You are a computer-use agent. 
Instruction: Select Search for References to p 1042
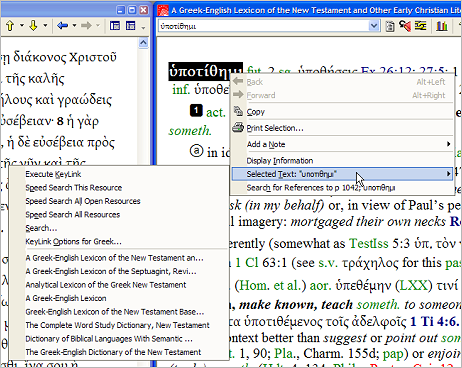(x=343, y=188)
